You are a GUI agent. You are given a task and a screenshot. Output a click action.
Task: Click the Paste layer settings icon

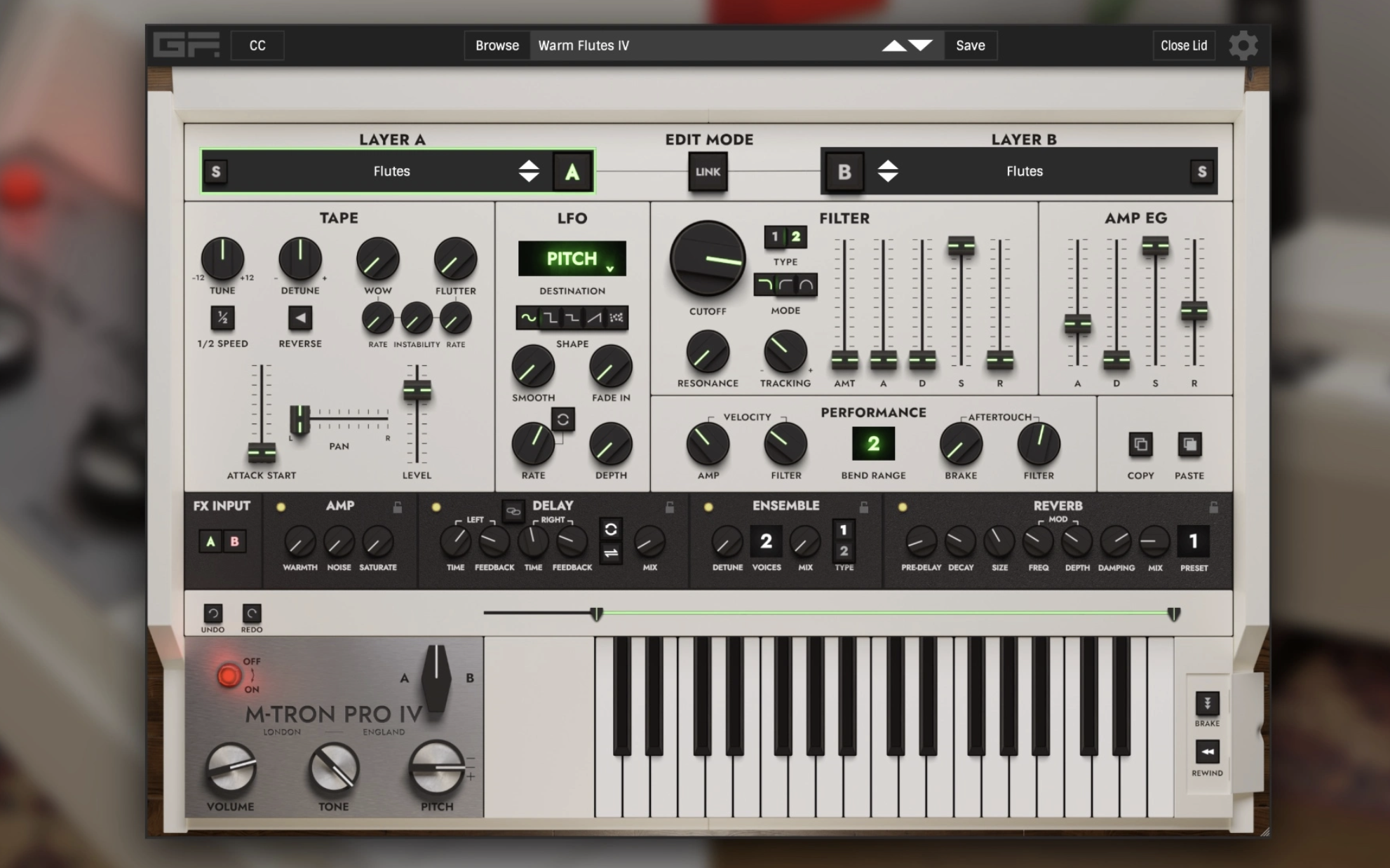click(x=1189, y=445)
